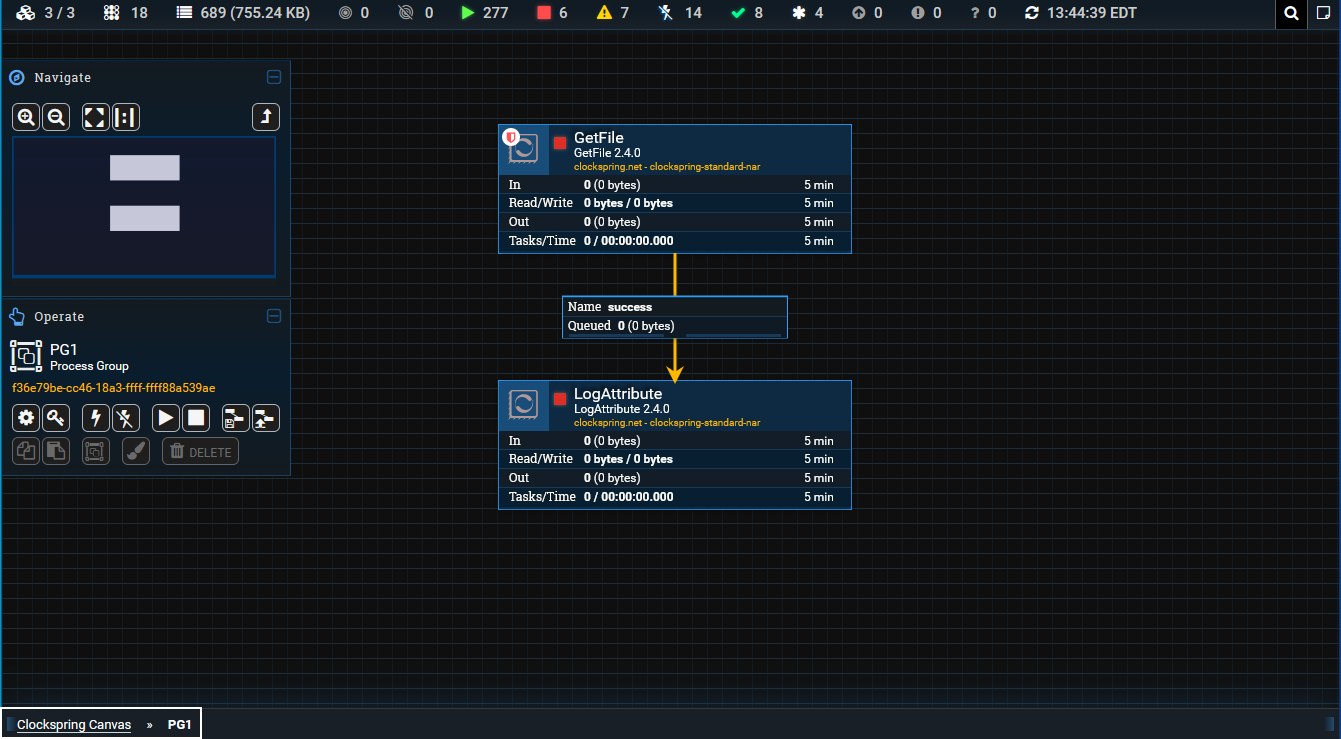Select the GetFile processor on the canvas
The image size is (1341, 739).
click(x=675, y=150)
